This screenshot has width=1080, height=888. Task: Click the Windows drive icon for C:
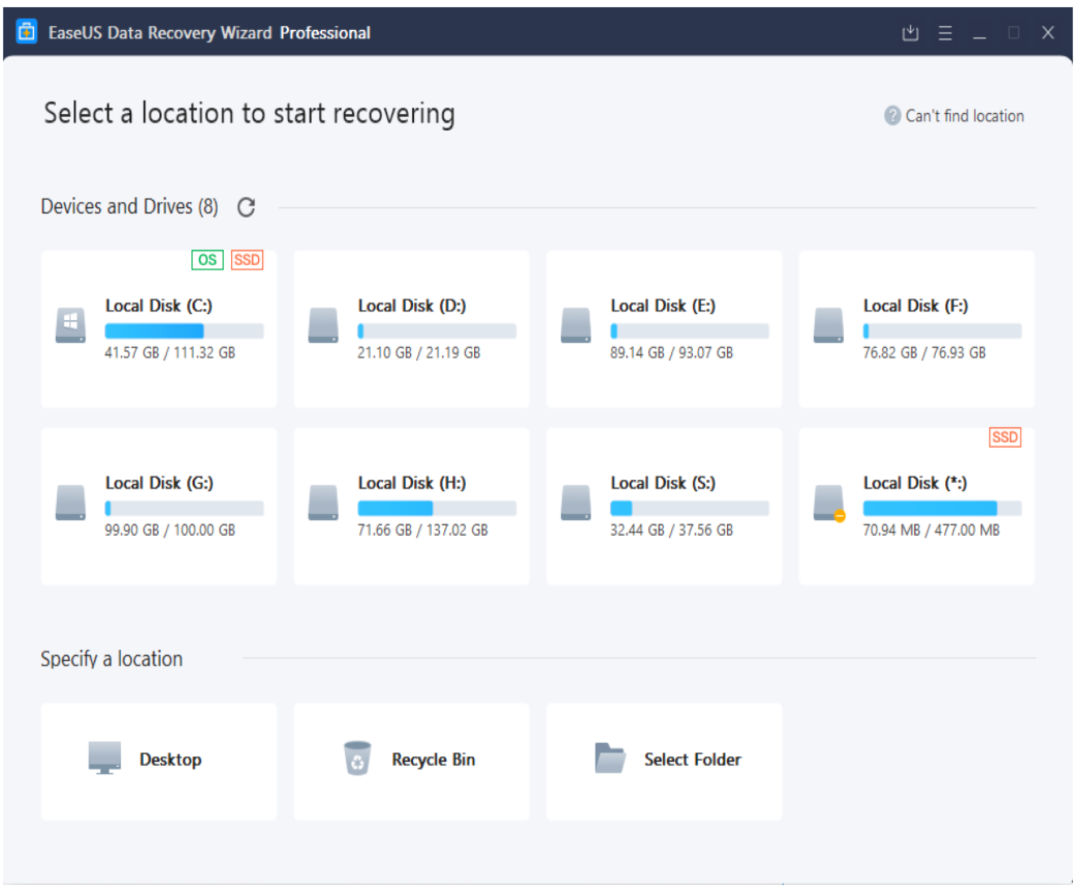(70, 326)
